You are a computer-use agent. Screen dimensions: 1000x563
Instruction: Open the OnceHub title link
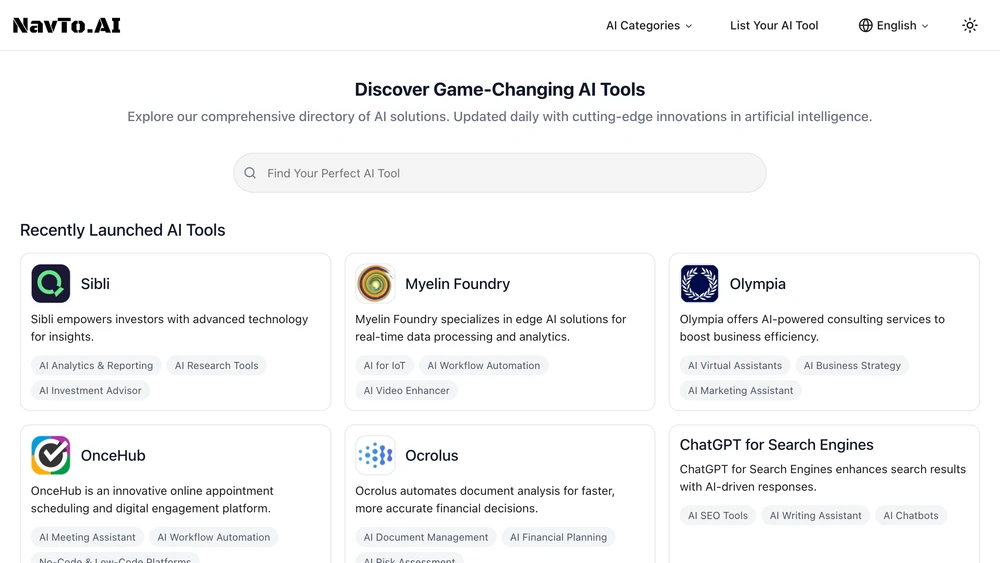pyautogui.click(x=113, y=455)
